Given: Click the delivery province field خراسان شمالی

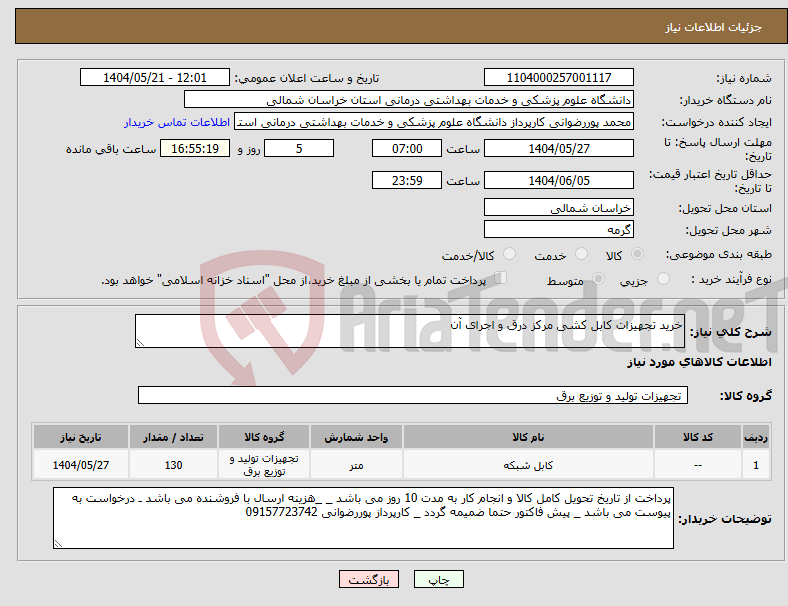Looking at the screenshot, I should [x=559, y=208].
